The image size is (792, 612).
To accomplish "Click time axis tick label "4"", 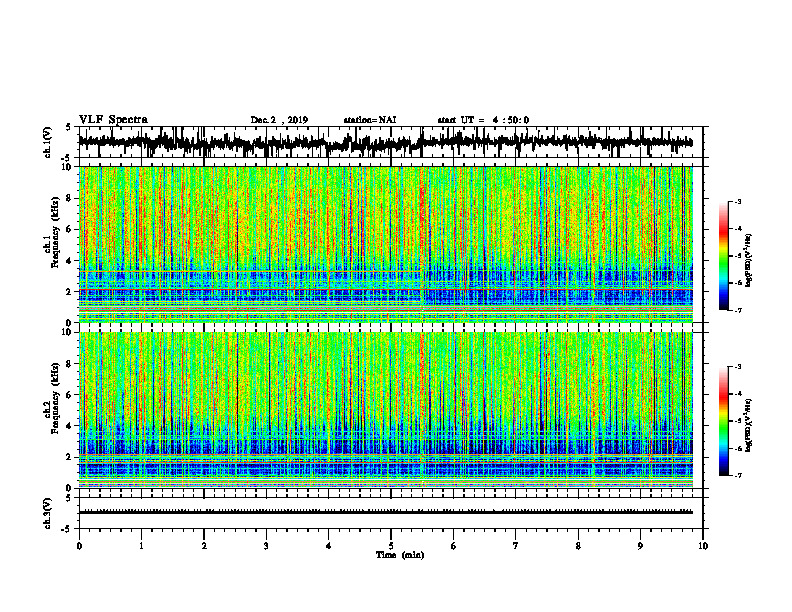I will click(x=329, y=546).
